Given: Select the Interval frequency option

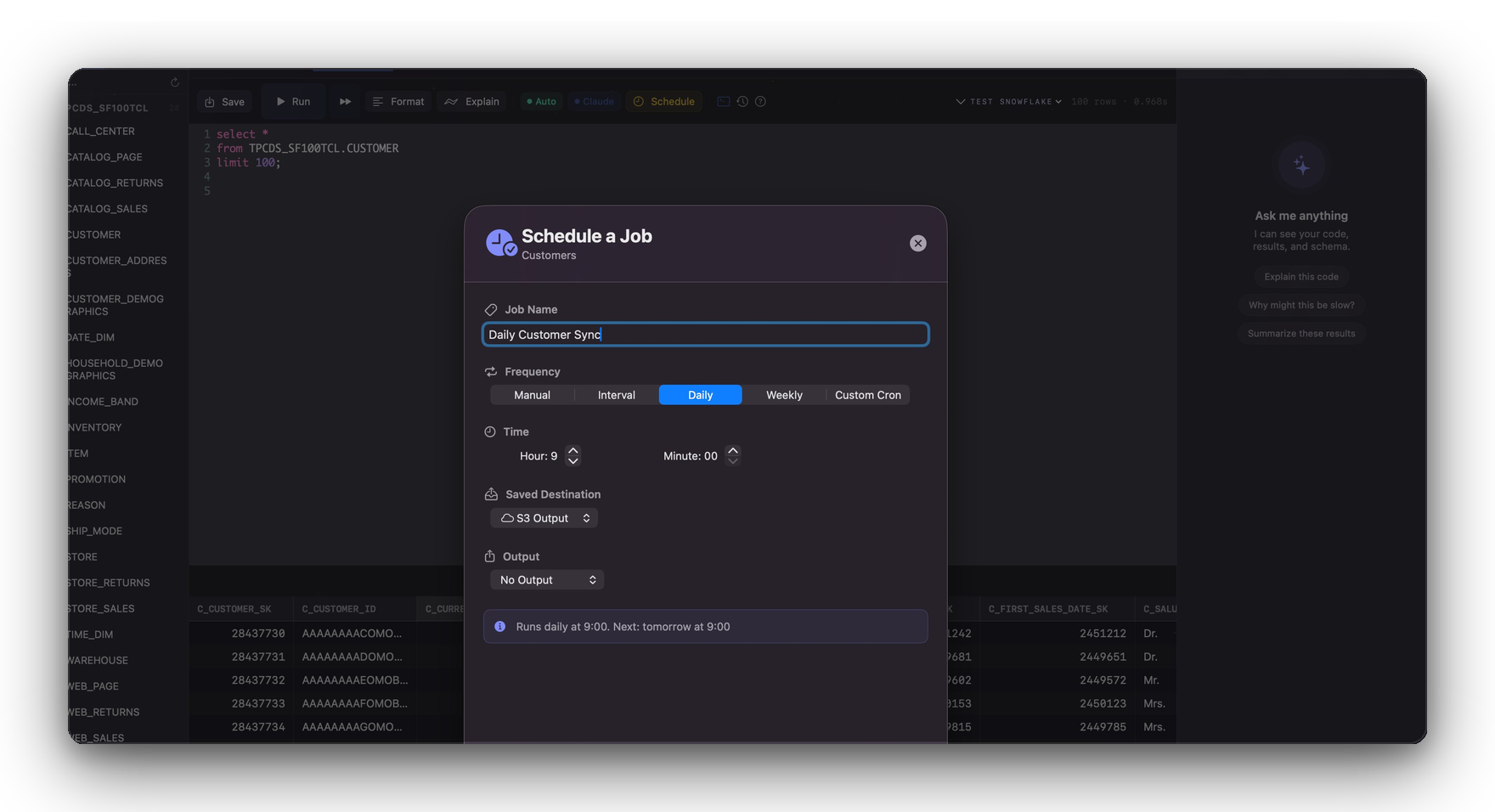Looking at the screenshot, I should (x=616, y=395).
